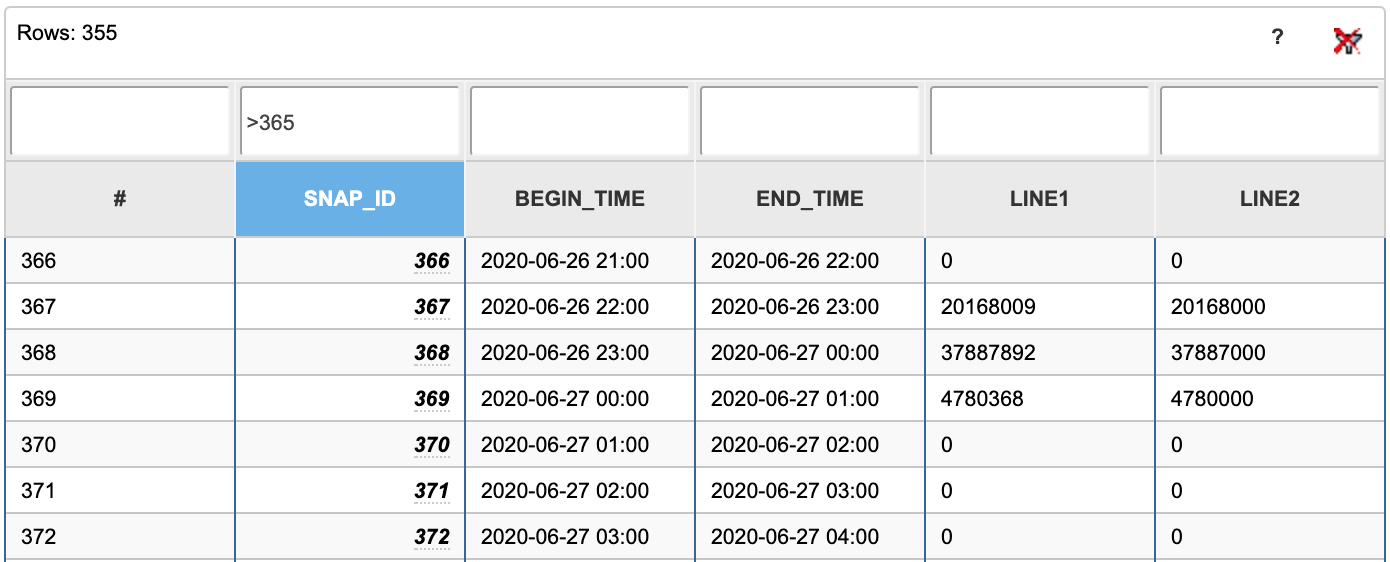The width and height of the screenshot is (1390, 562).
Task: Focus the SNAP_ID filter field containing >365
Action: click(x=350, y=122)
